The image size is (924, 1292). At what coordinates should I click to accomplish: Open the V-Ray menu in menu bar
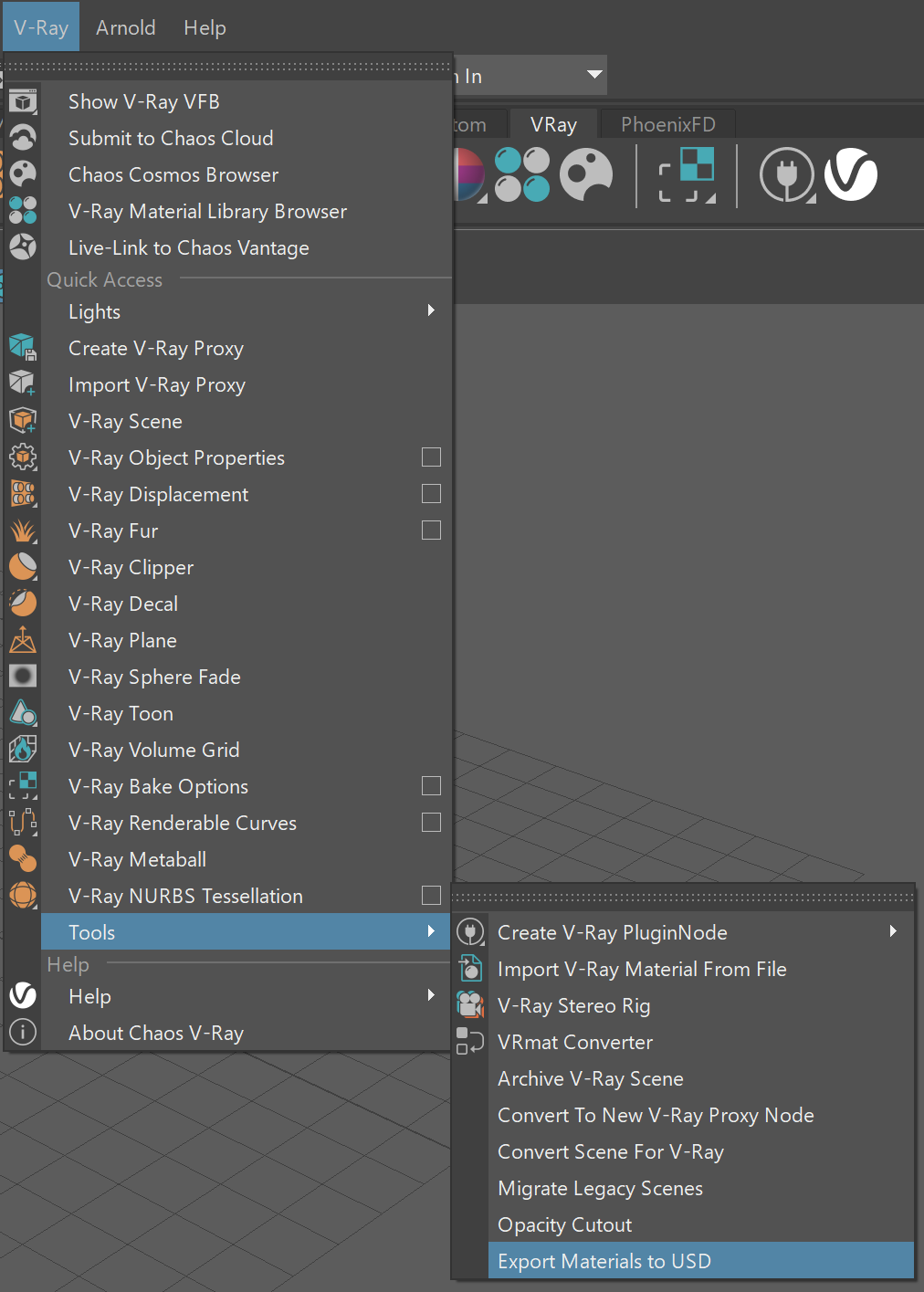click(41, 27)
